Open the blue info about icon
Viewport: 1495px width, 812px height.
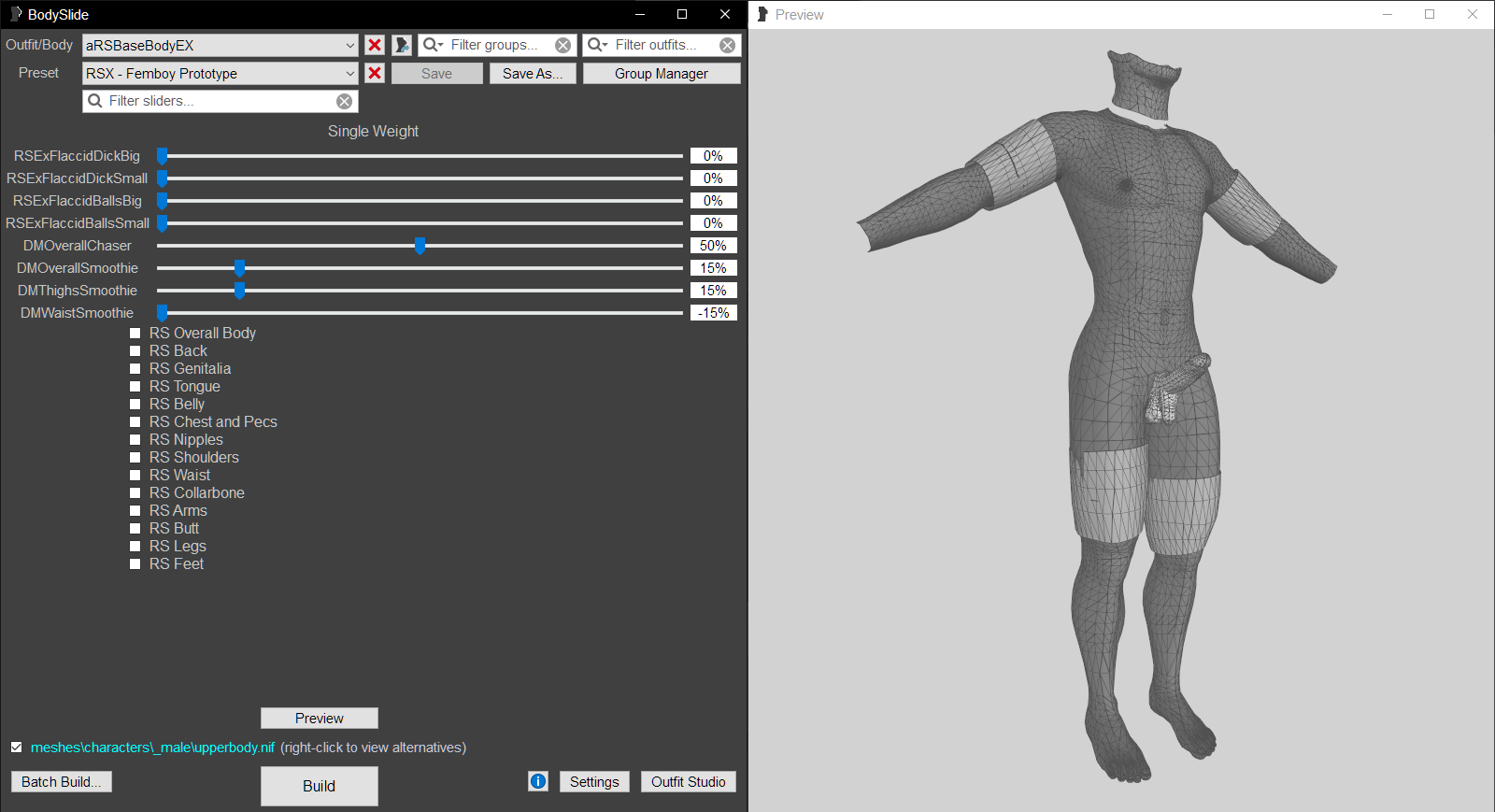[538, 781]
